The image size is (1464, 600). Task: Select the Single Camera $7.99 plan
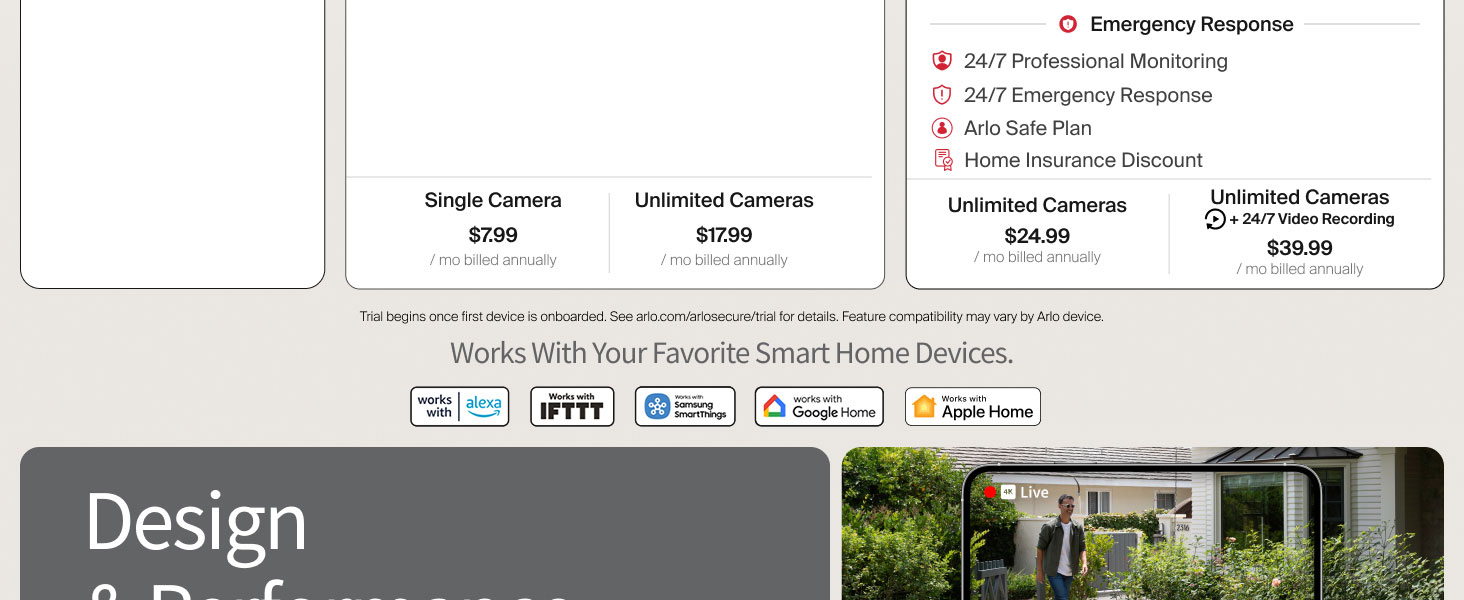point(493,229)
